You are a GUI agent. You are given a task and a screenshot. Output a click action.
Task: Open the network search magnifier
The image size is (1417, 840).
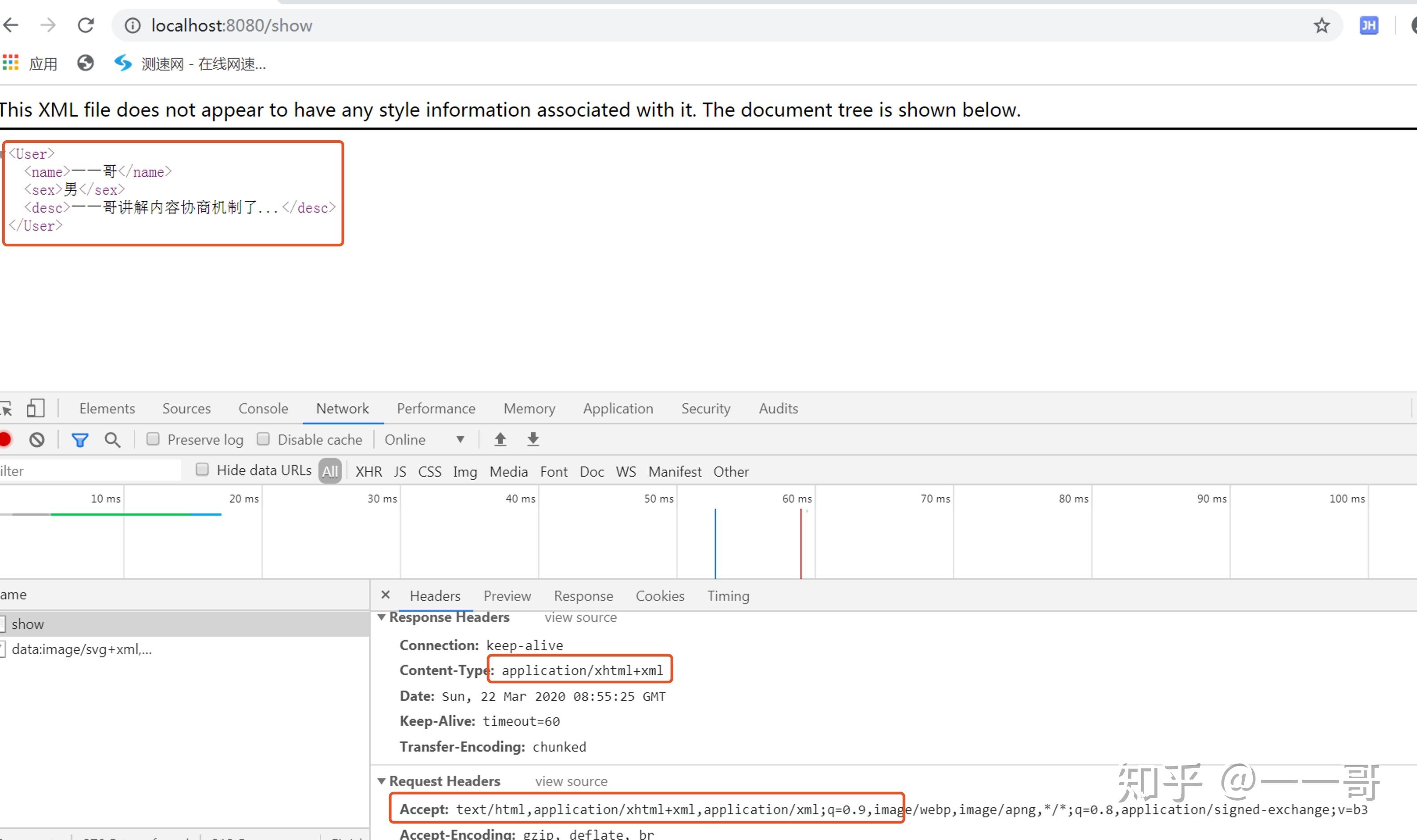click(x=112, y=439)
